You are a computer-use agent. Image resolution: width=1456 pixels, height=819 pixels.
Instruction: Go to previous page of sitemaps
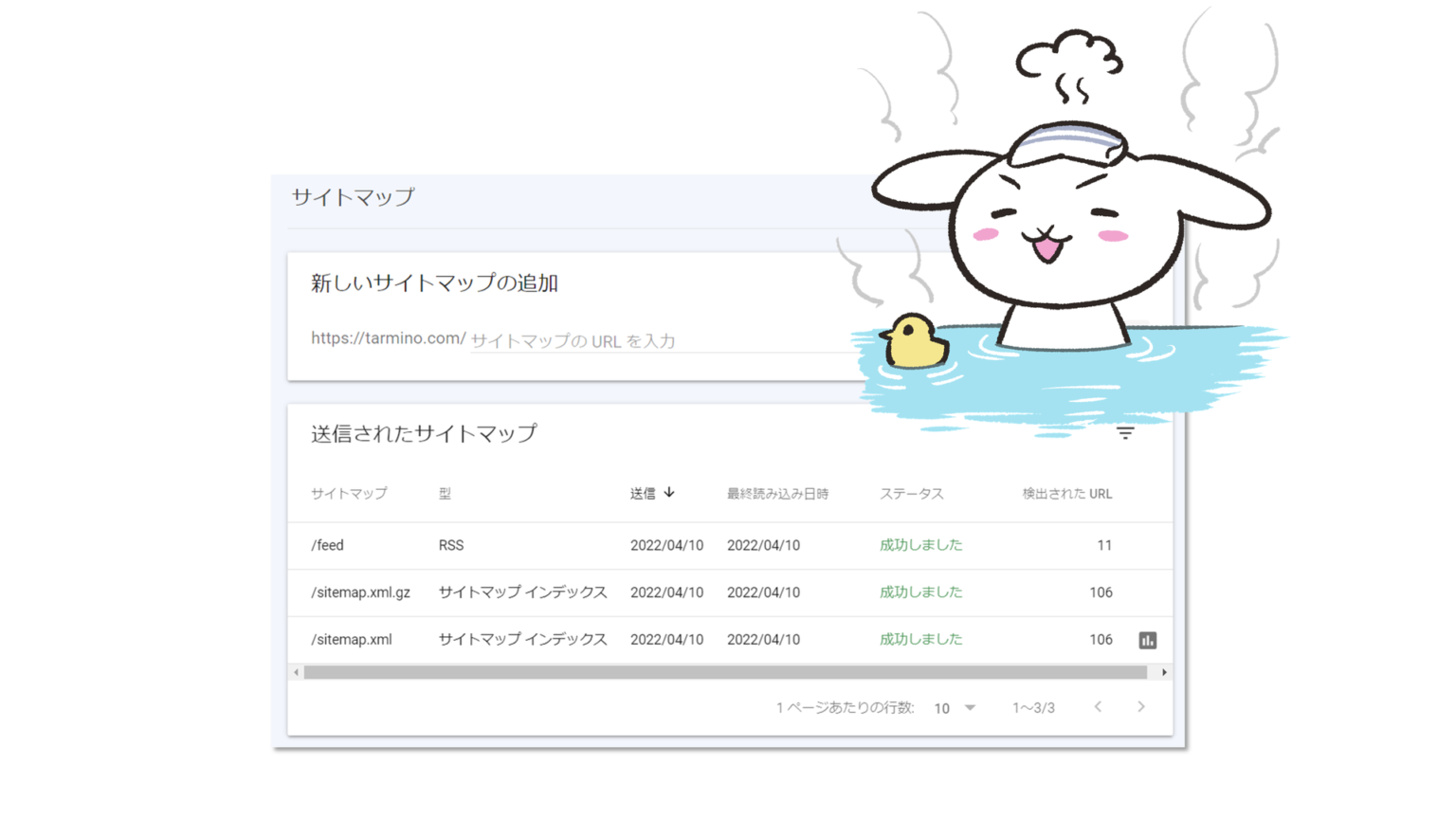1098,707
